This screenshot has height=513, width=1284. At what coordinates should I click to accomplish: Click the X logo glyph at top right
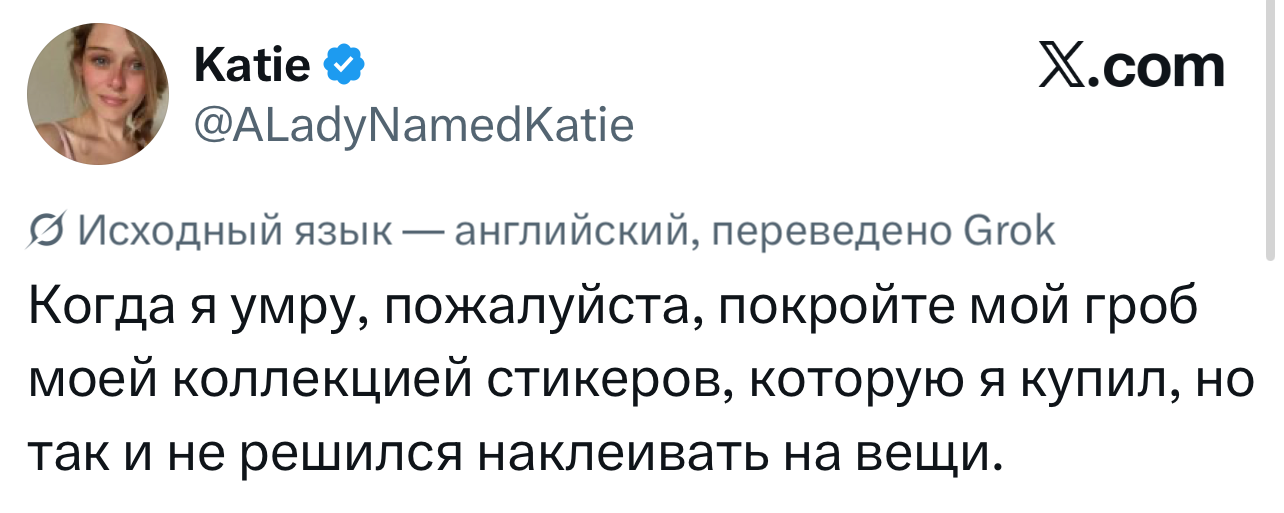click(1065, 67)
